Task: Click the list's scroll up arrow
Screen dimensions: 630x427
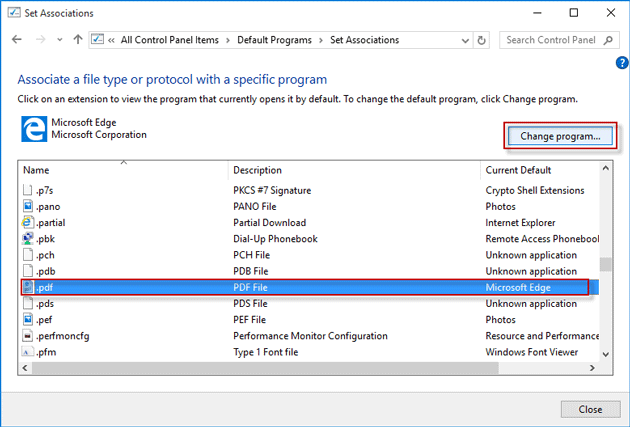Action: [605, 169]
